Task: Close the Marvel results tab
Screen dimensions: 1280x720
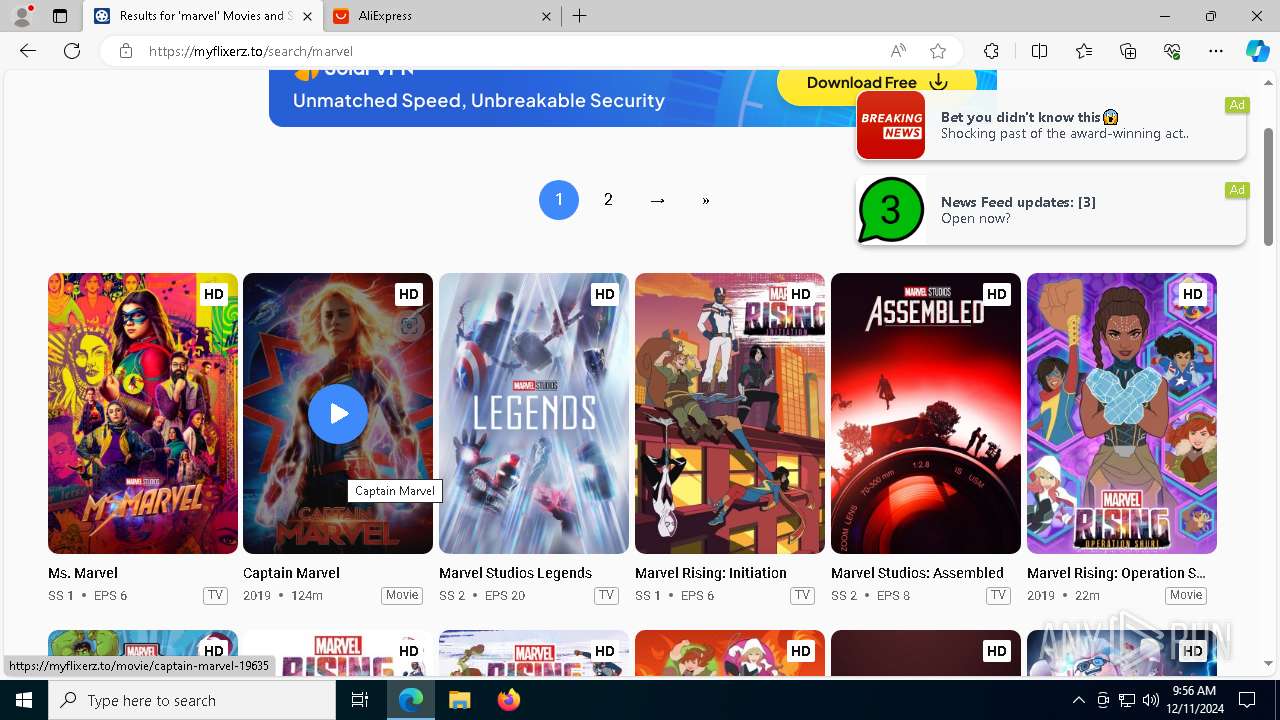Action: coord(307,16)
